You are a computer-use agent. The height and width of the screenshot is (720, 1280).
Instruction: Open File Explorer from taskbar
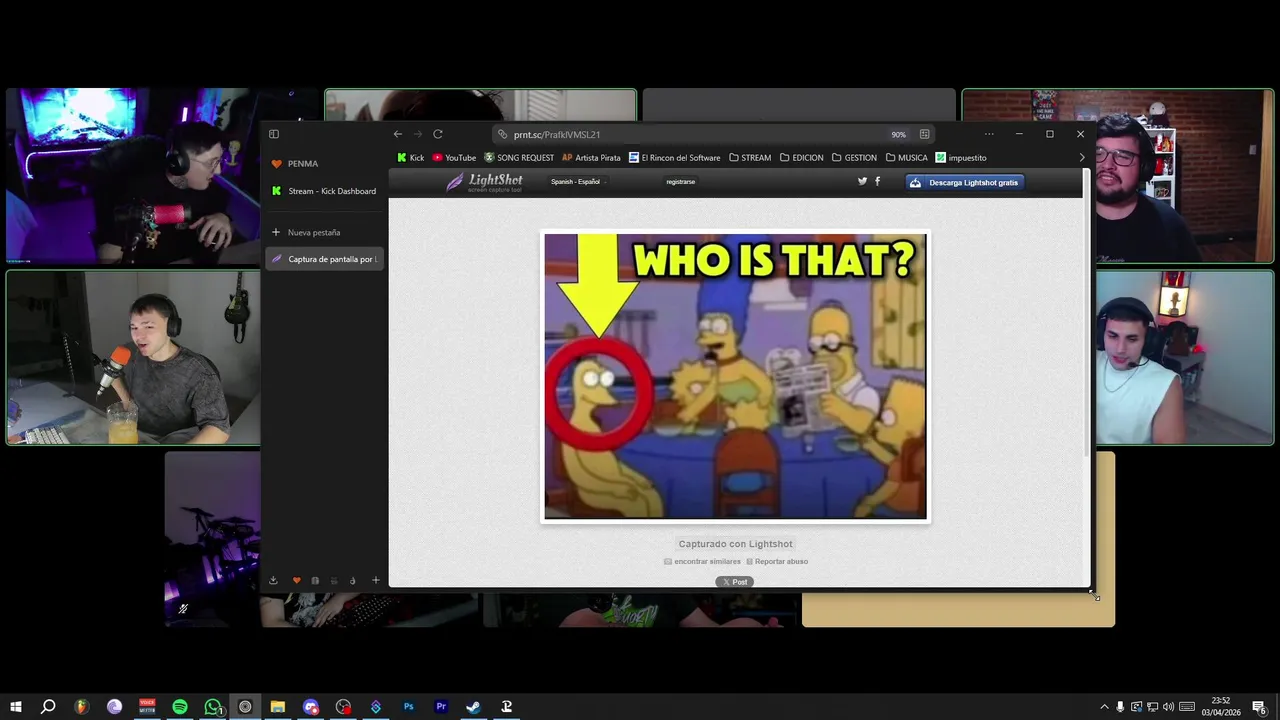click(x=278, y=707)
